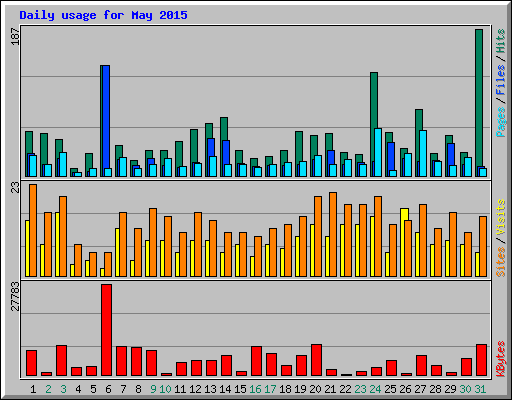The image size is (512, 400).
Task: Click the day 23 x-axis label
Action: (x=360, y=389)
